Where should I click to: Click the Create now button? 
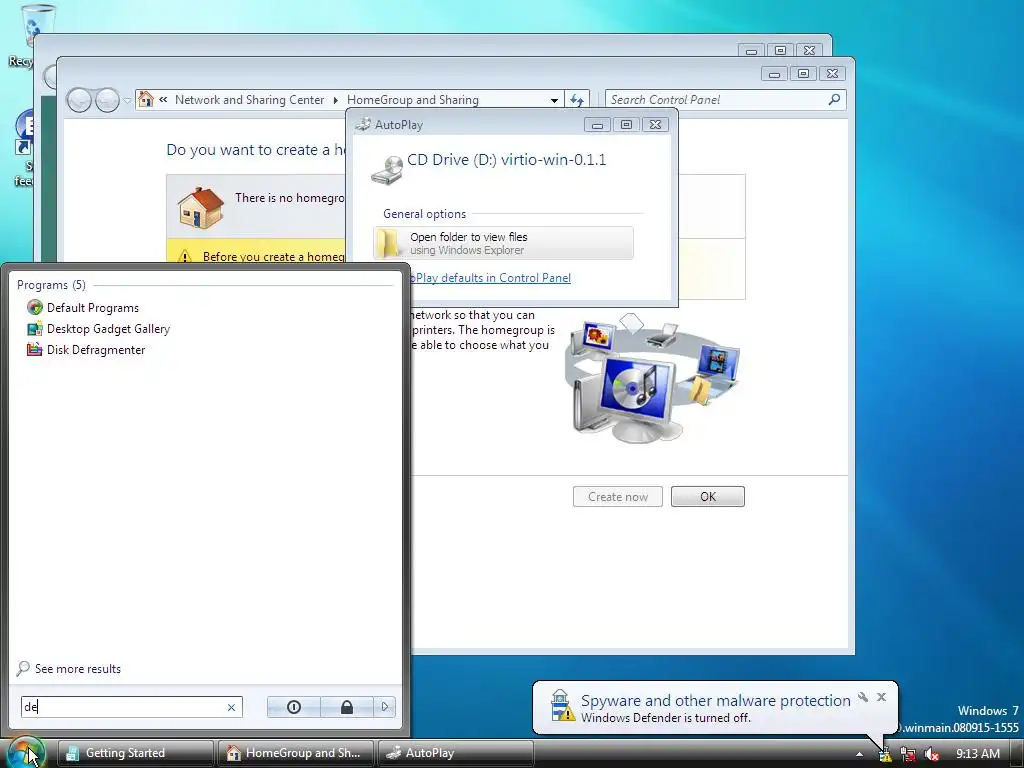[x=618, y=496]
